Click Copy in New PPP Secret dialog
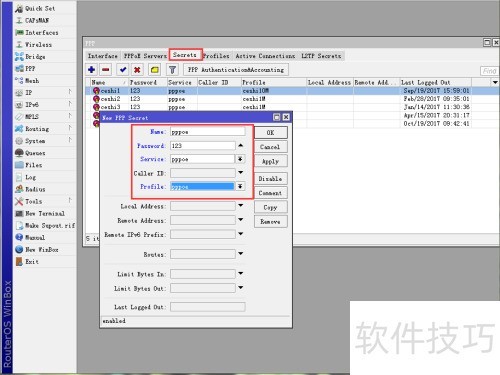Screen dimensions: 500x375 click(270, 207)
